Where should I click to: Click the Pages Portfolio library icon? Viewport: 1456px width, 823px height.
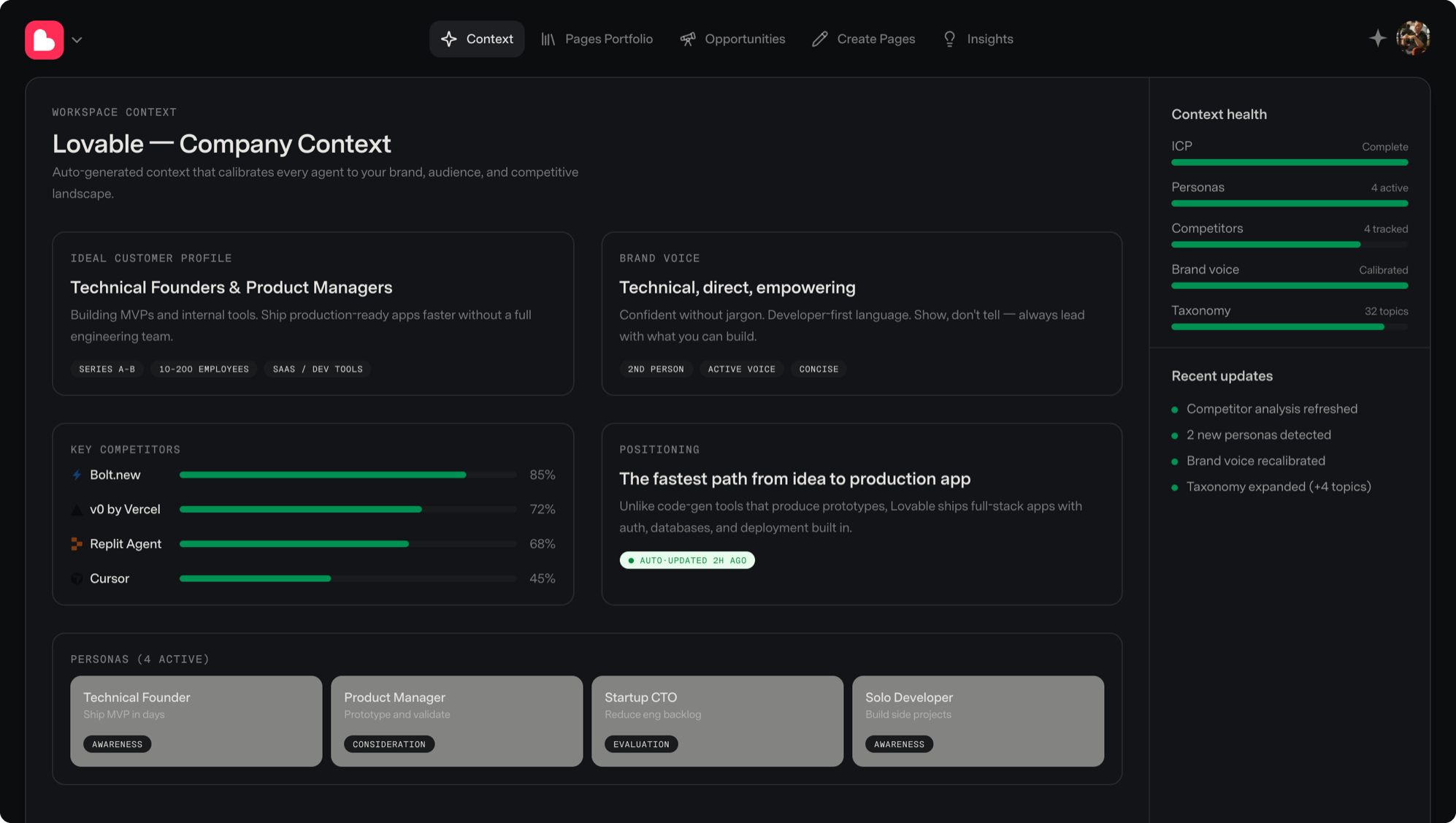pos(548,39)
